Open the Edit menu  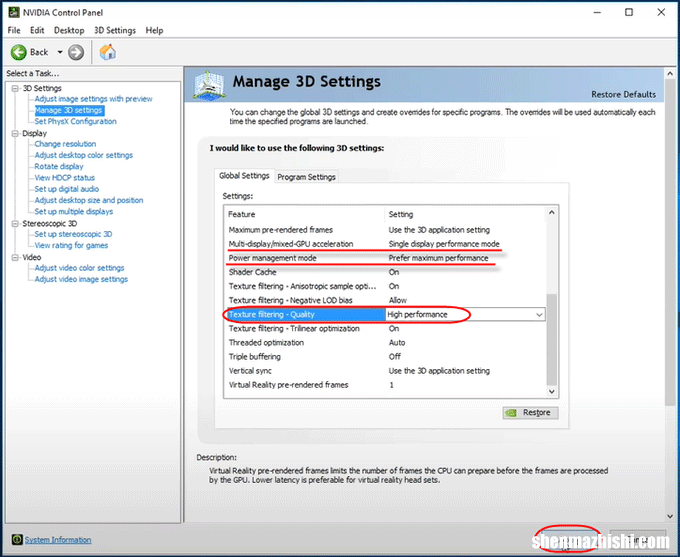(37, 30)
